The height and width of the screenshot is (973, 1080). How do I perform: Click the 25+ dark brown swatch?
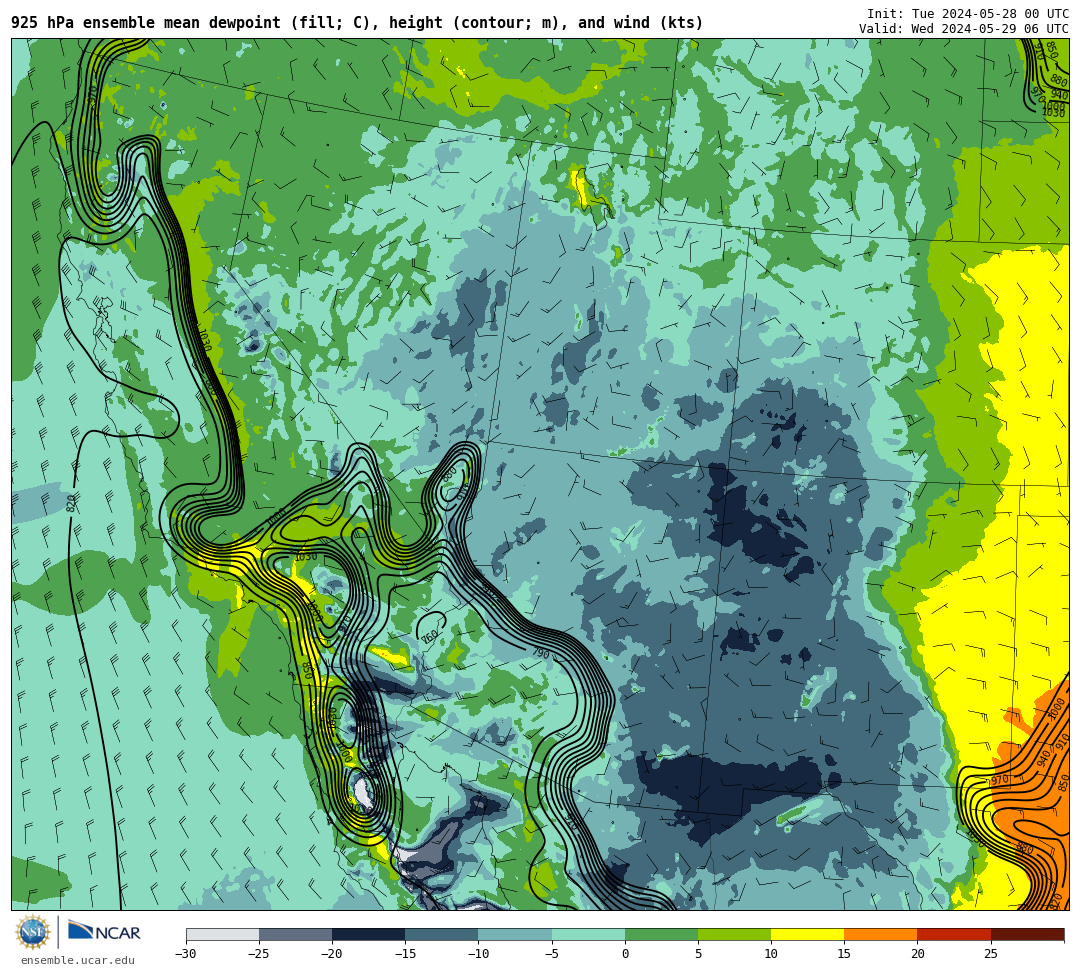pos(1027,934)
